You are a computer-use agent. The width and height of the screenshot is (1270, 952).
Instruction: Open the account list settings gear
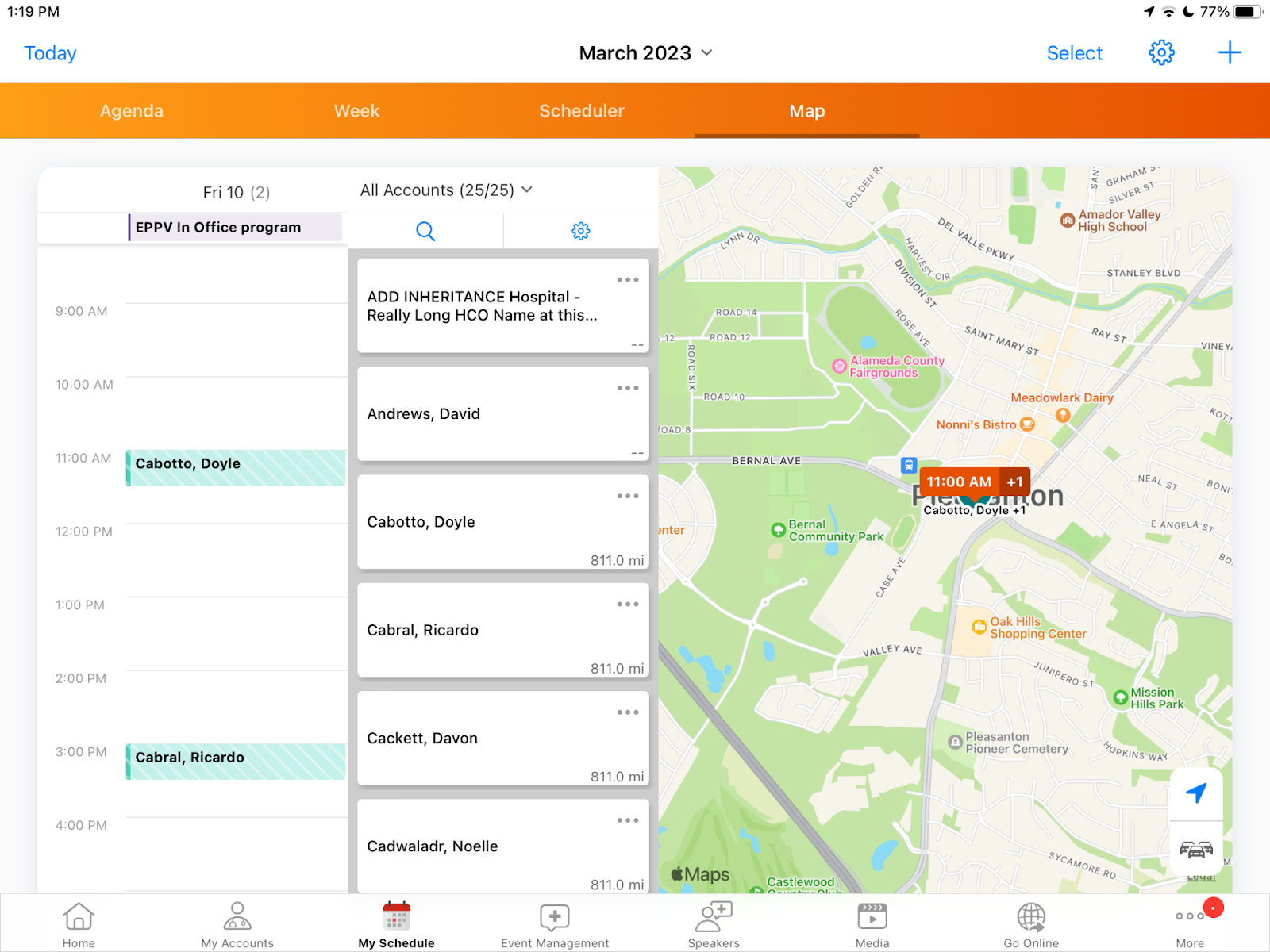point(581,231)
